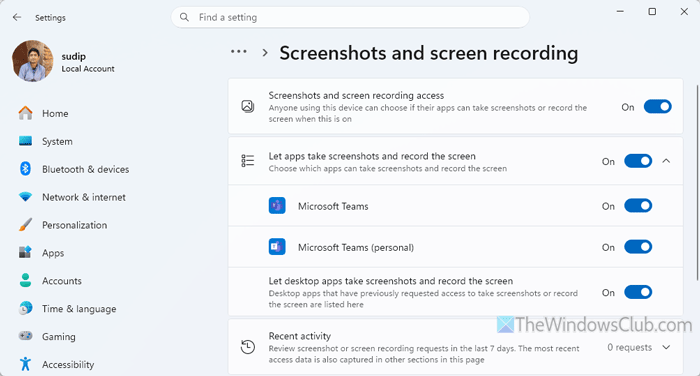Click the Network wifi icon

point(25,197)
